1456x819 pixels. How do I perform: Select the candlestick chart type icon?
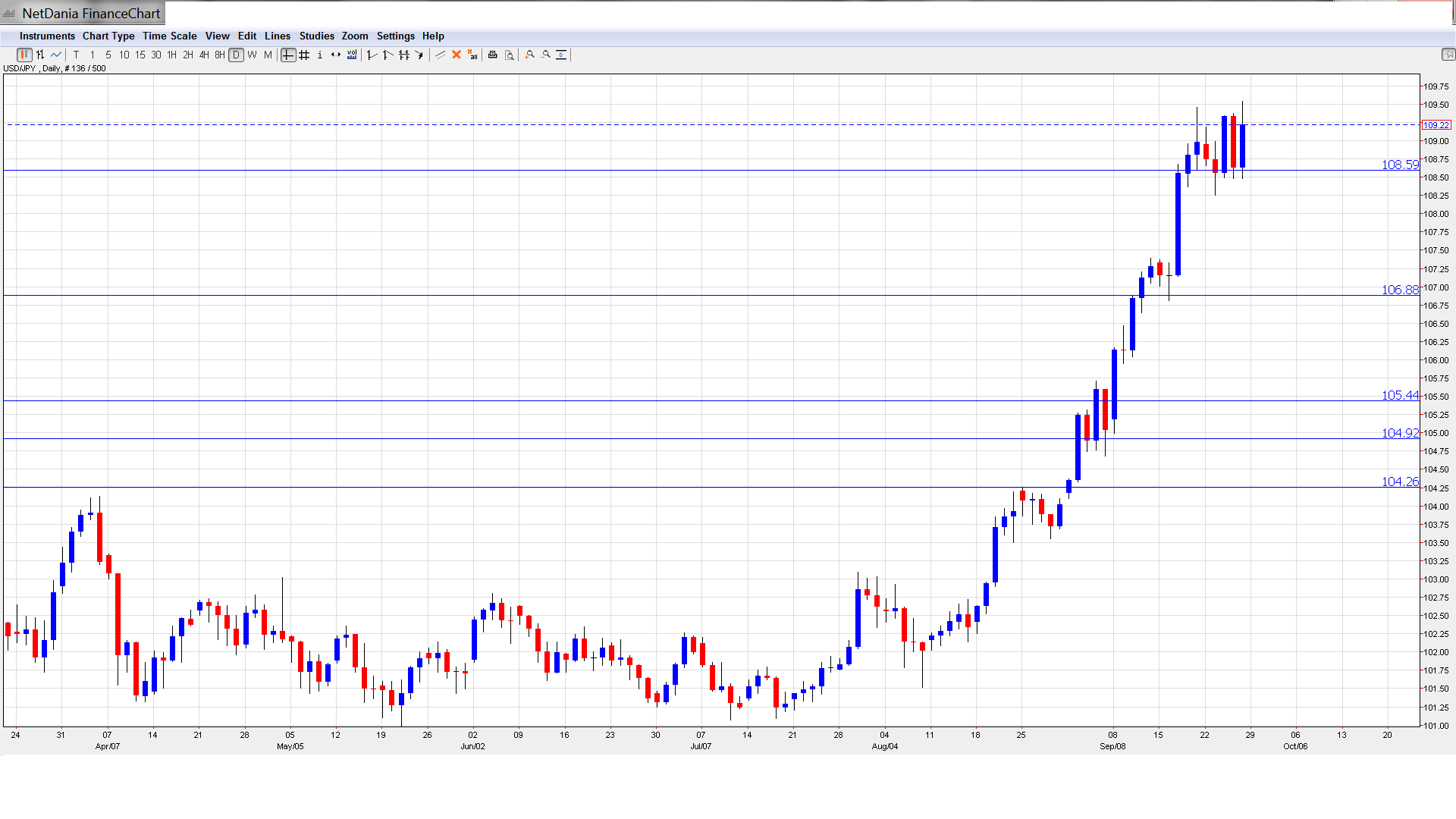pyautogui.click(x=24, y=55)
